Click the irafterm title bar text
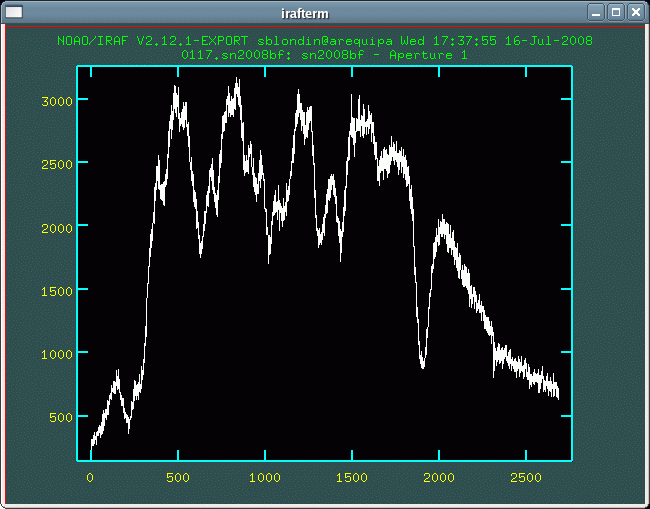Screen dimensions: 650x509 pos(324,12)
